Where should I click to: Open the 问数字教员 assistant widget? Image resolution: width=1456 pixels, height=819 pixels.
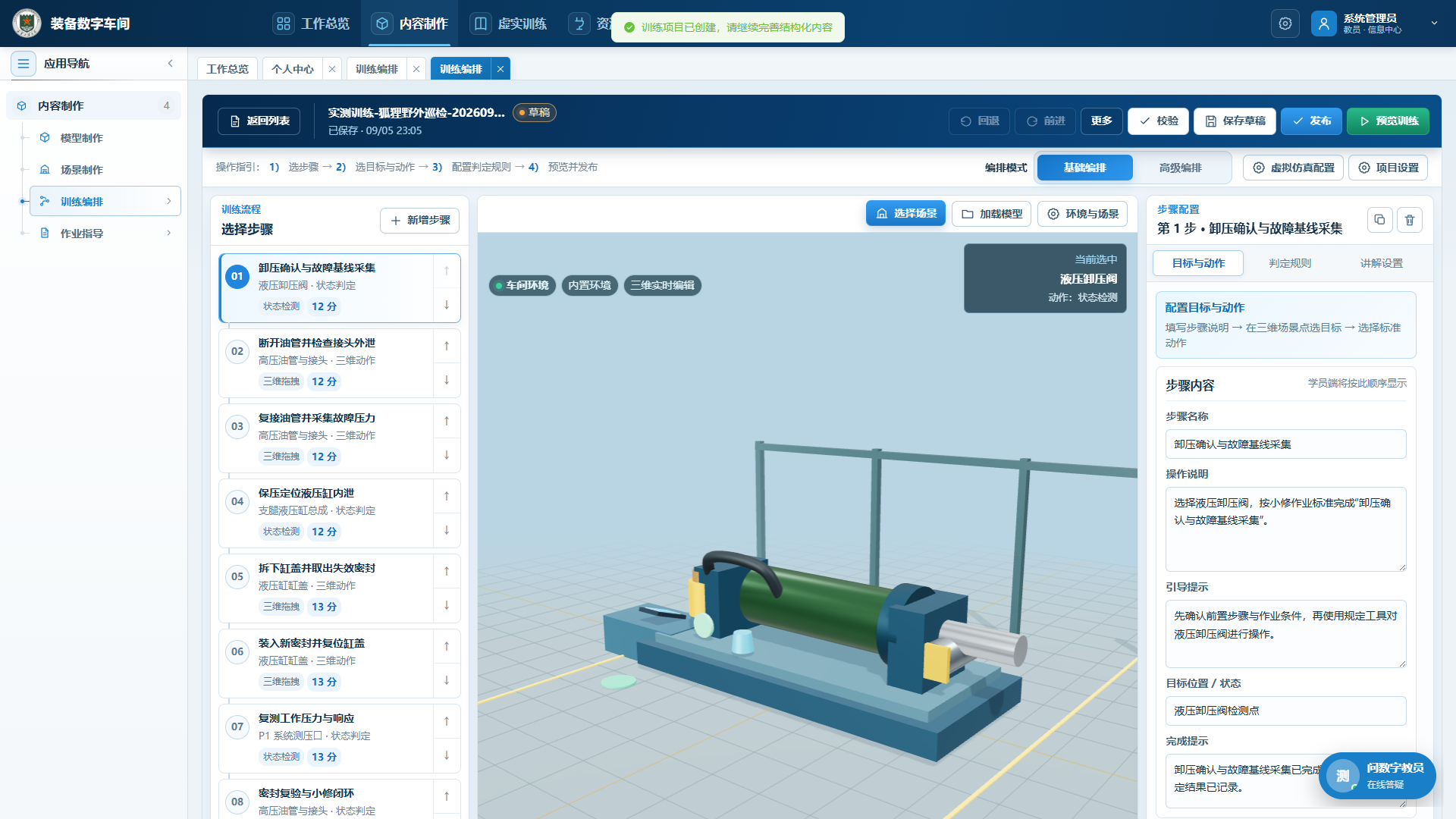[1377, 776]
